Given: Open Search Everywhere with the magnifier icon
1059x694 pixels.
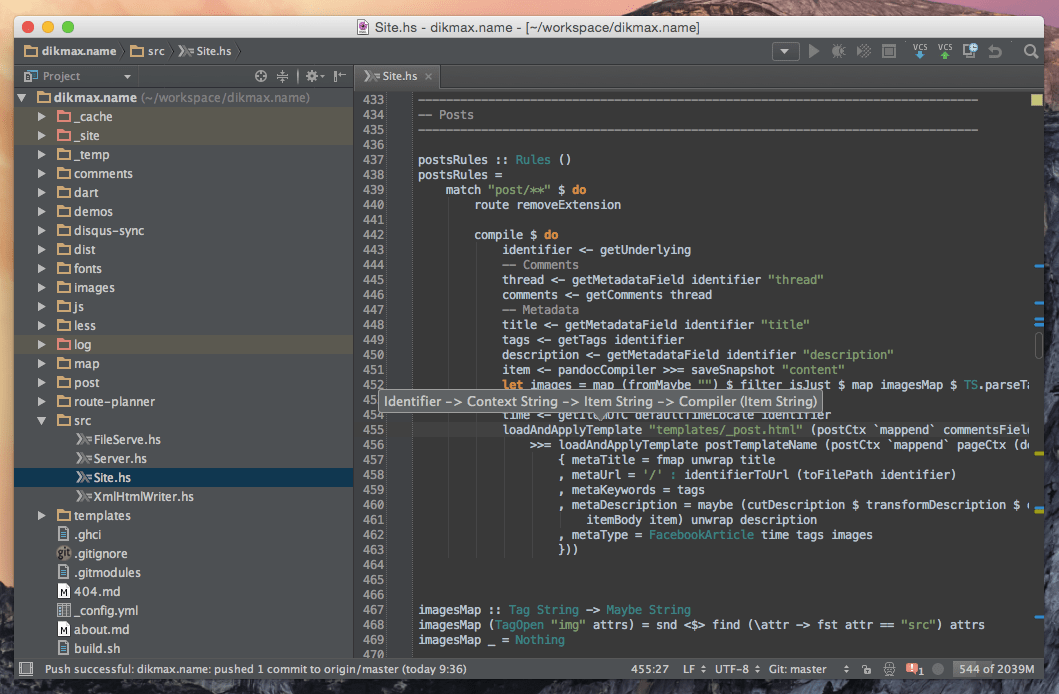Looking at the screenshot, I should pyautogui.click(x=1030, y=51).
